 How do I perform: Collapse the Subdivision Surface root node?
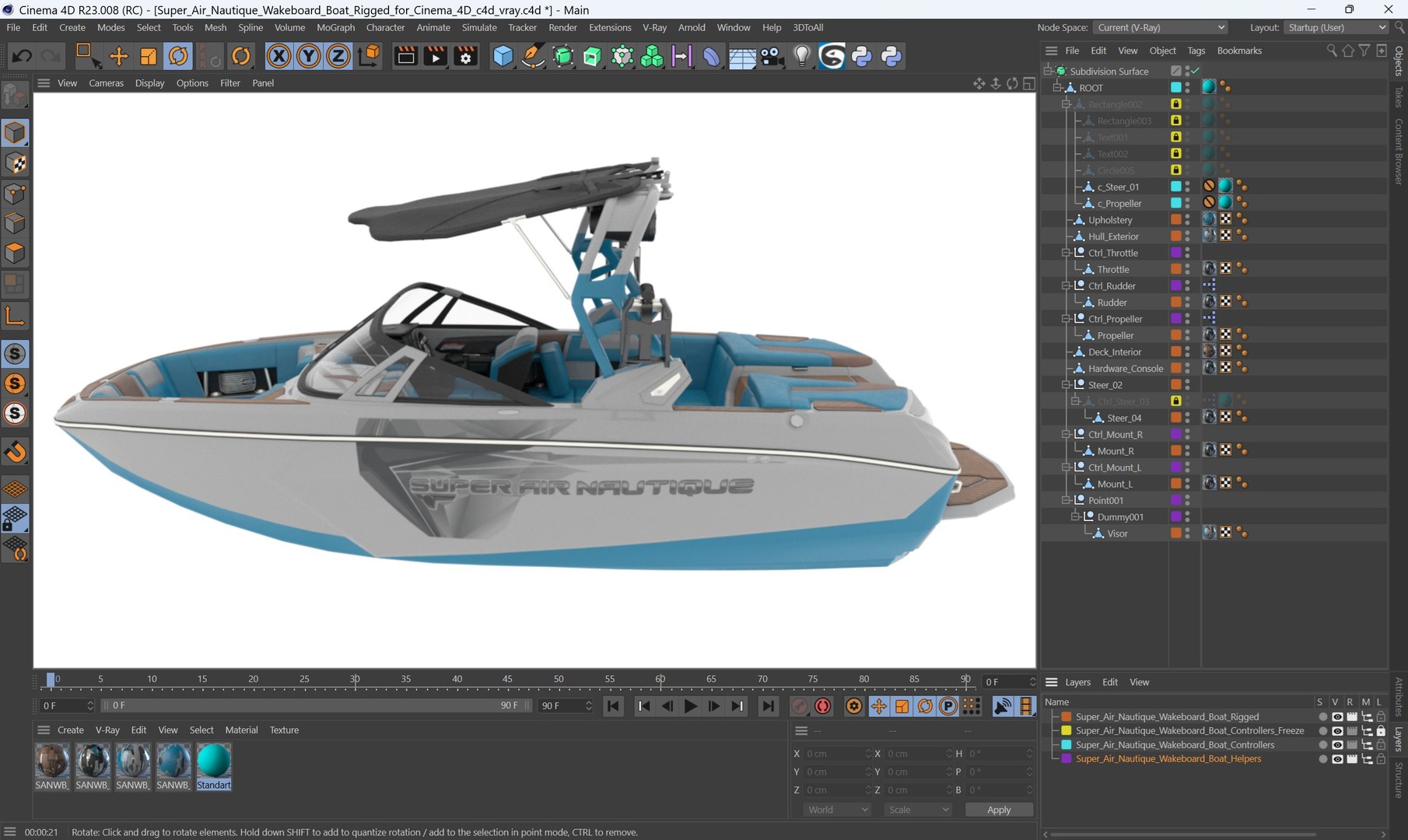(1048, 71)
